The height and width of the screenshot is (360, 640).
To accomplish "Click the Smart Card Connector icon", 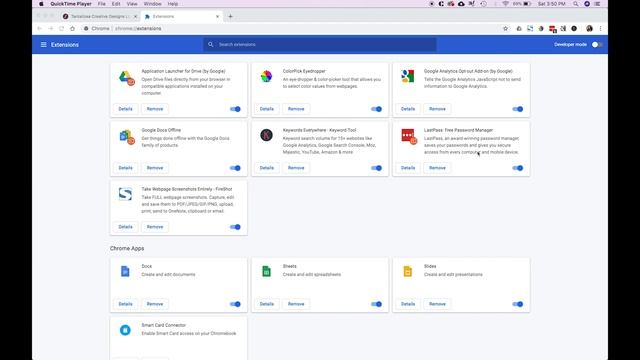I will click(125, 330).
